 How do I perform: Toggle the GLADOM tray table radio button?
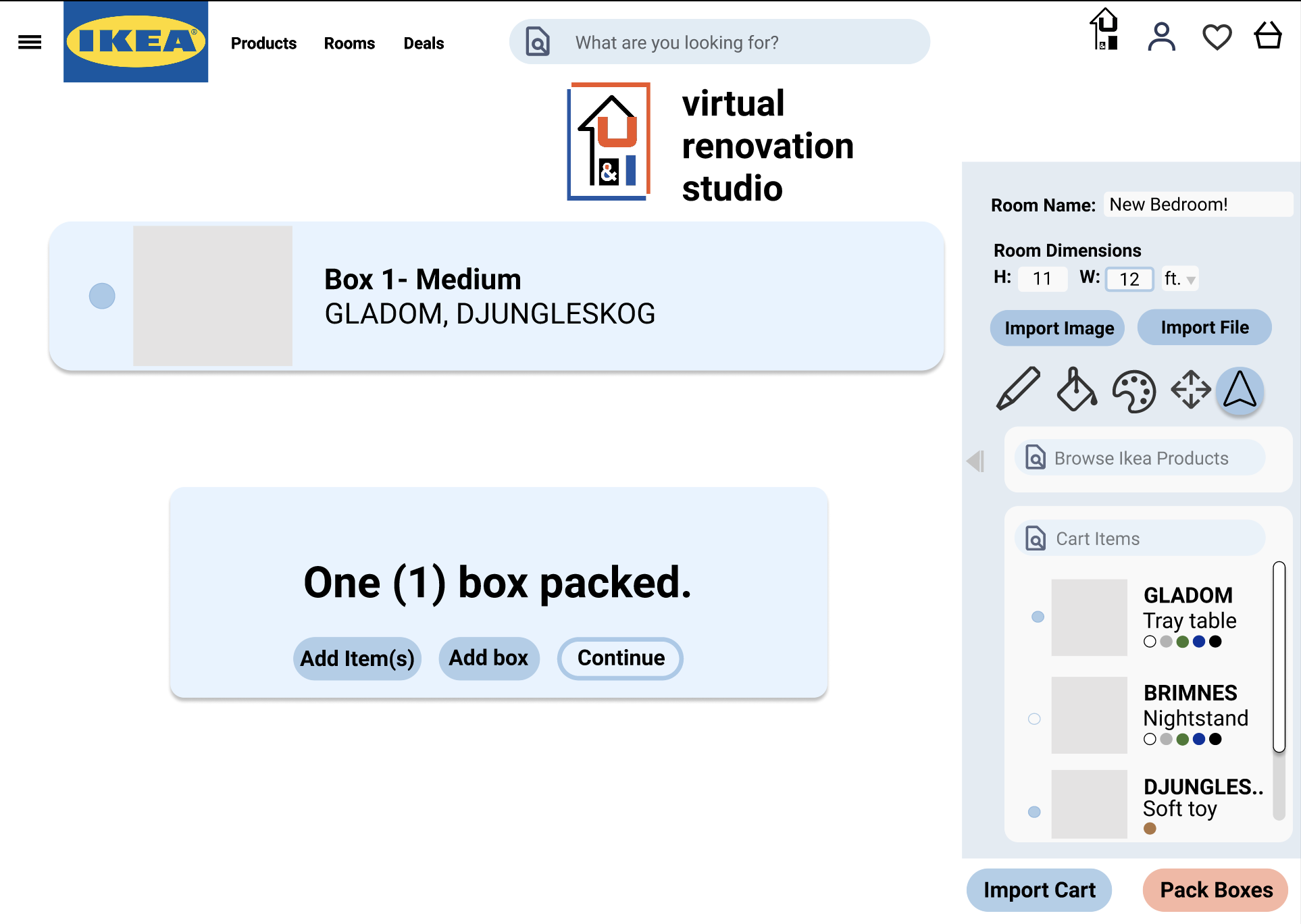pyautogui.click(x=1038, y=617)
